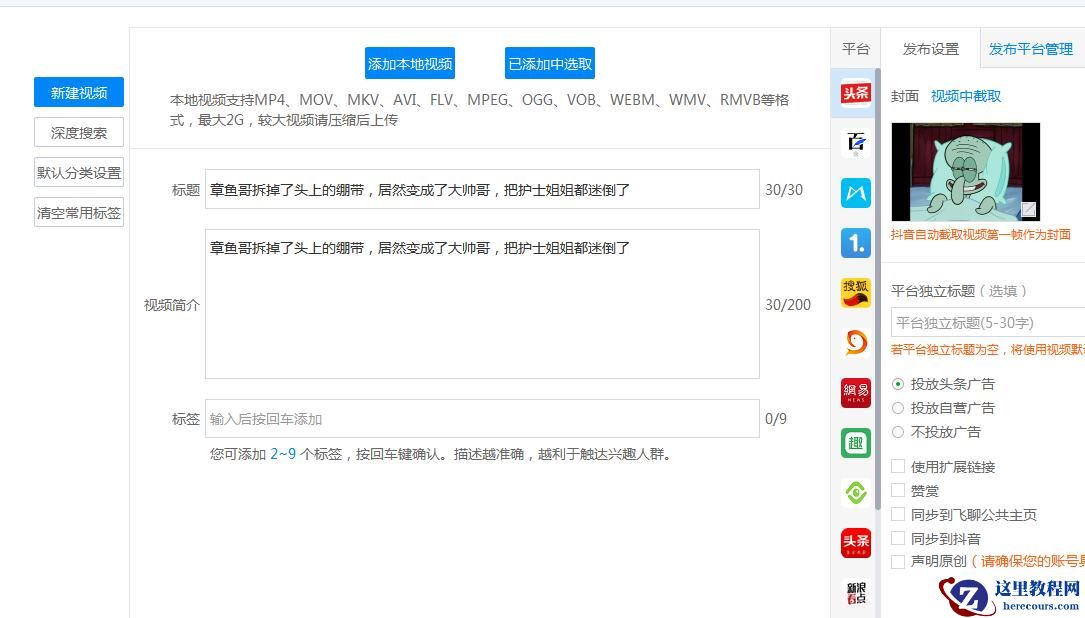Focus the 标签 tag input field
Screen dimensions: 1085x618
[482, 418]
